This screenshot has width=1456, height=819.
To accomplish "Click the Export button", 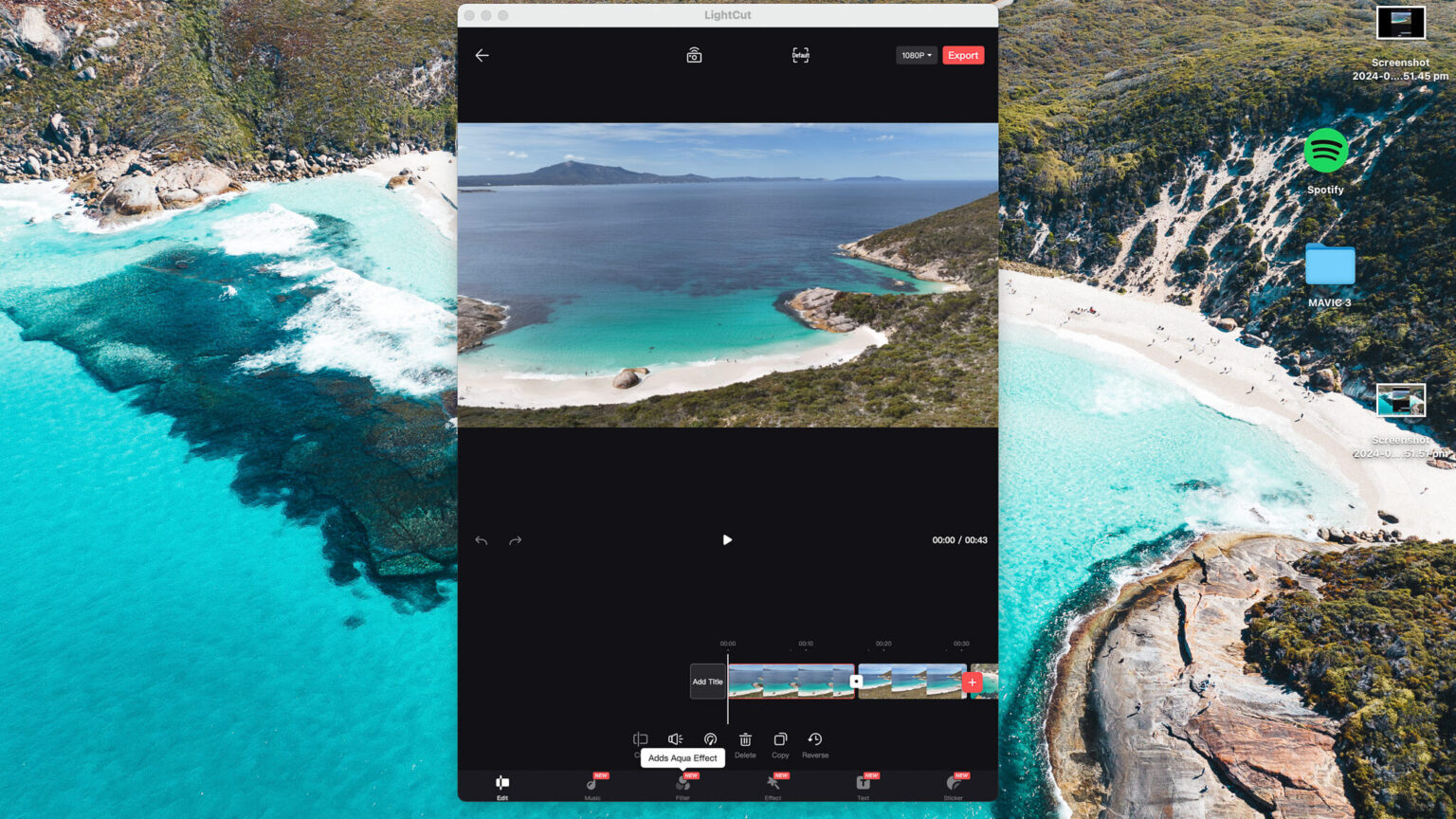I will tap(962, 55).
